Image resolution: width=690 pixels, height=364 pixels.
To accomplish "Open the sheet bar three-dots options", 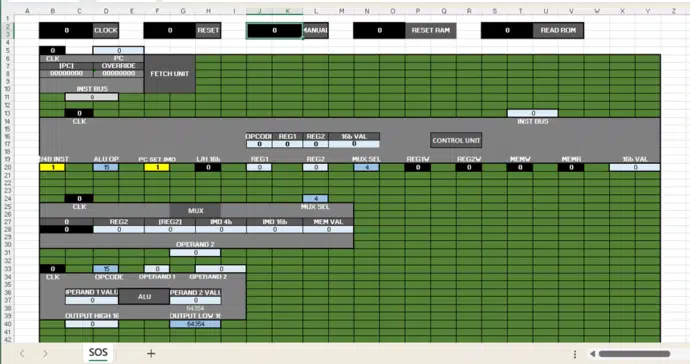I will [x=575, y=354].
